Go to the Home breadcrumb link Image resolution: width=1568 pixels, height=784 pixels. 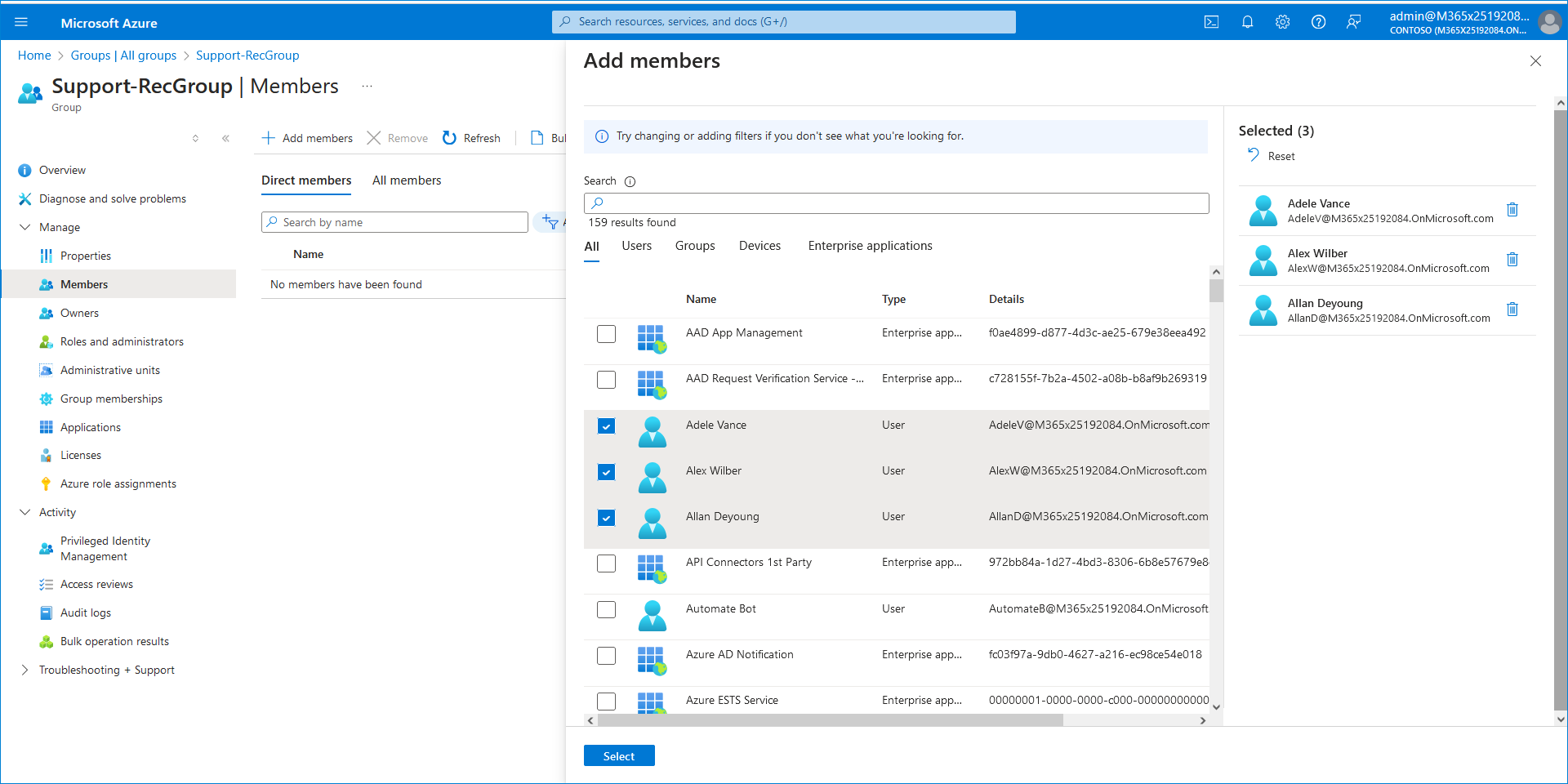[x=34, y=56]
